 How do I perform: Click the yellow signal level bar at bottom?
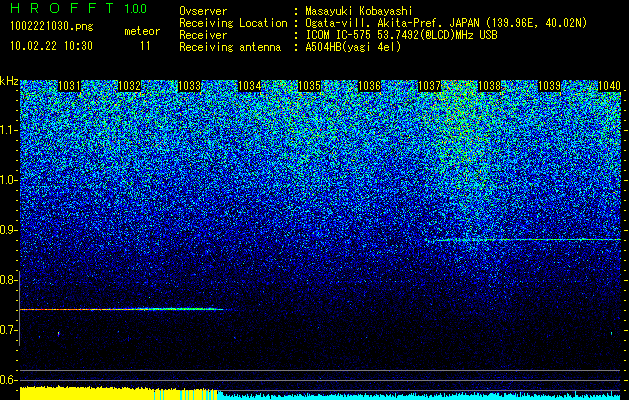[118, 393]
